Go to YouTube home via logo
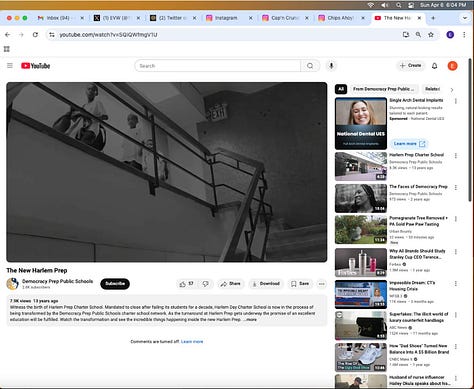474x389 pixels. (x=36, y=66)
